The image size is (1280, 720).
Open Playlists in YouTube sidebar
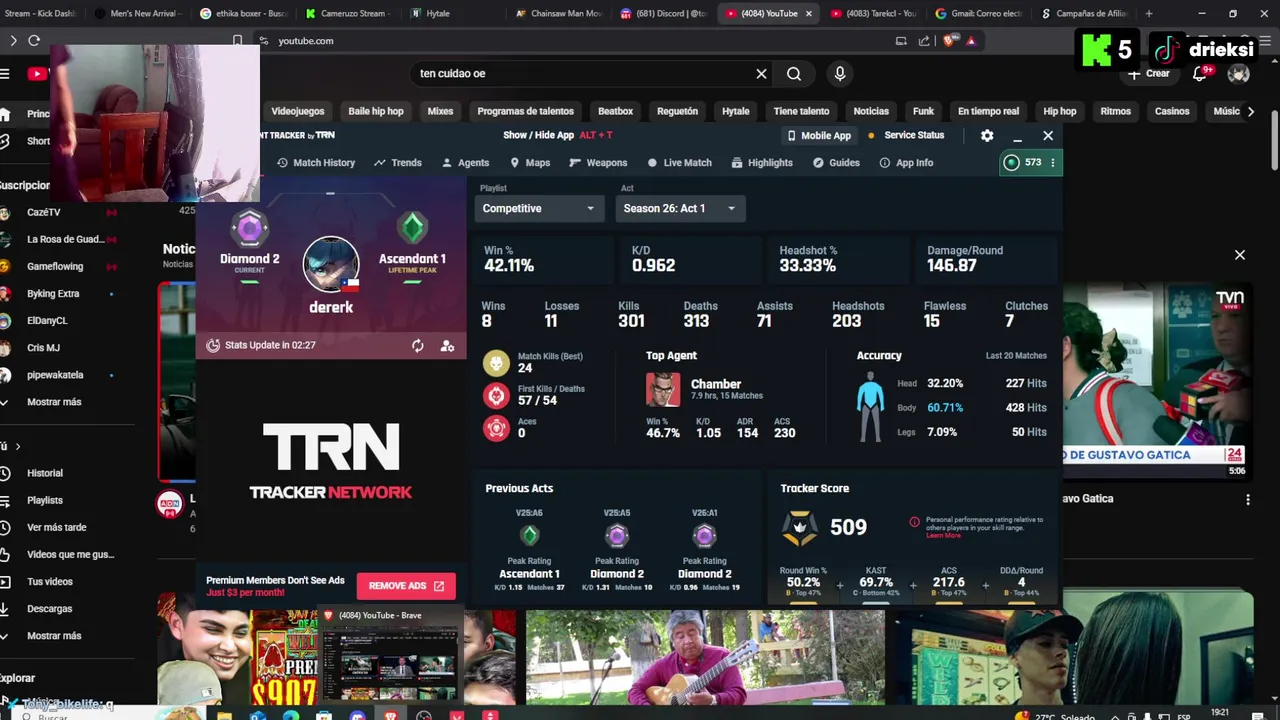(45, 500)
